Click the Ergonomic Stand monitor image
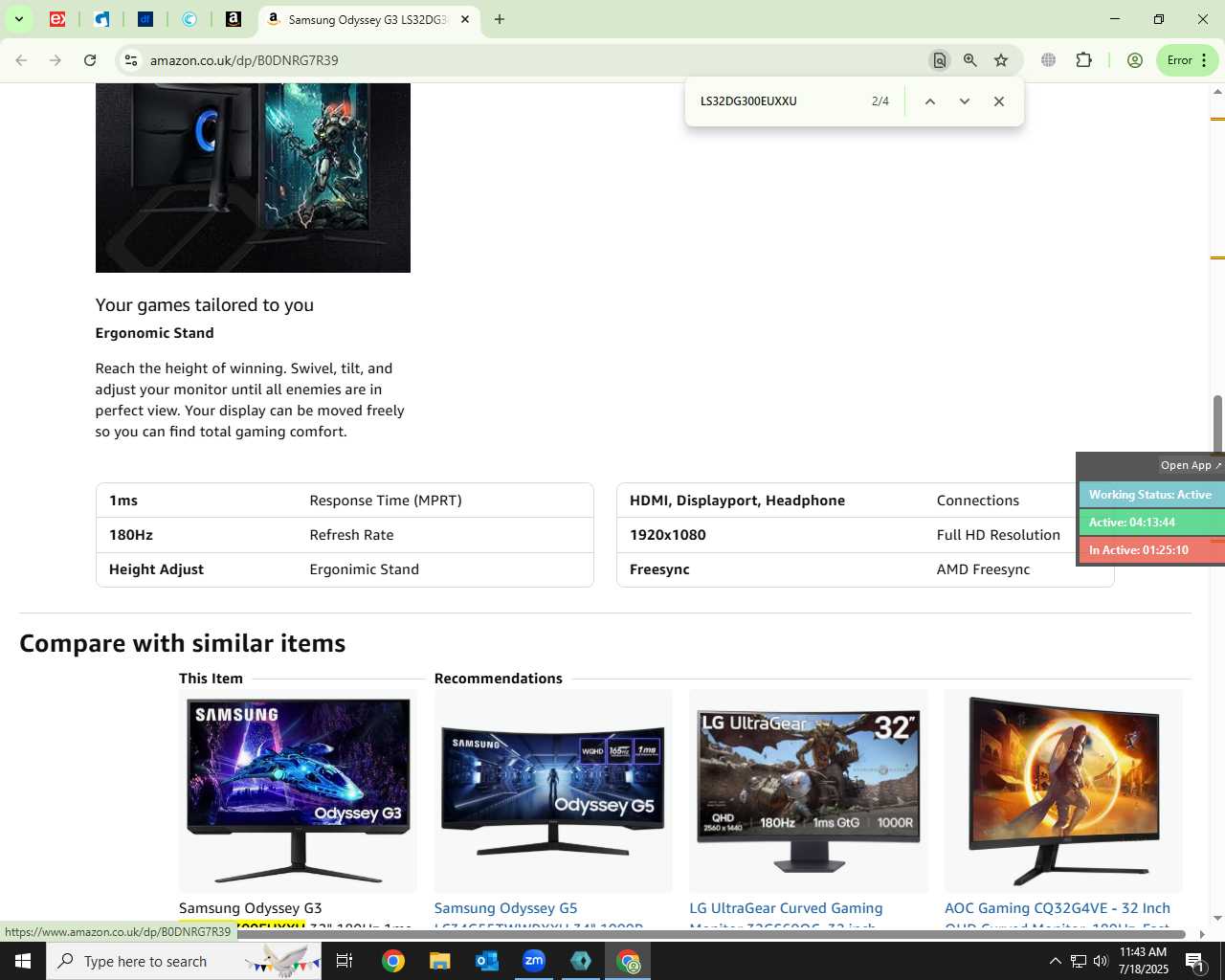 tap(253, 178)
